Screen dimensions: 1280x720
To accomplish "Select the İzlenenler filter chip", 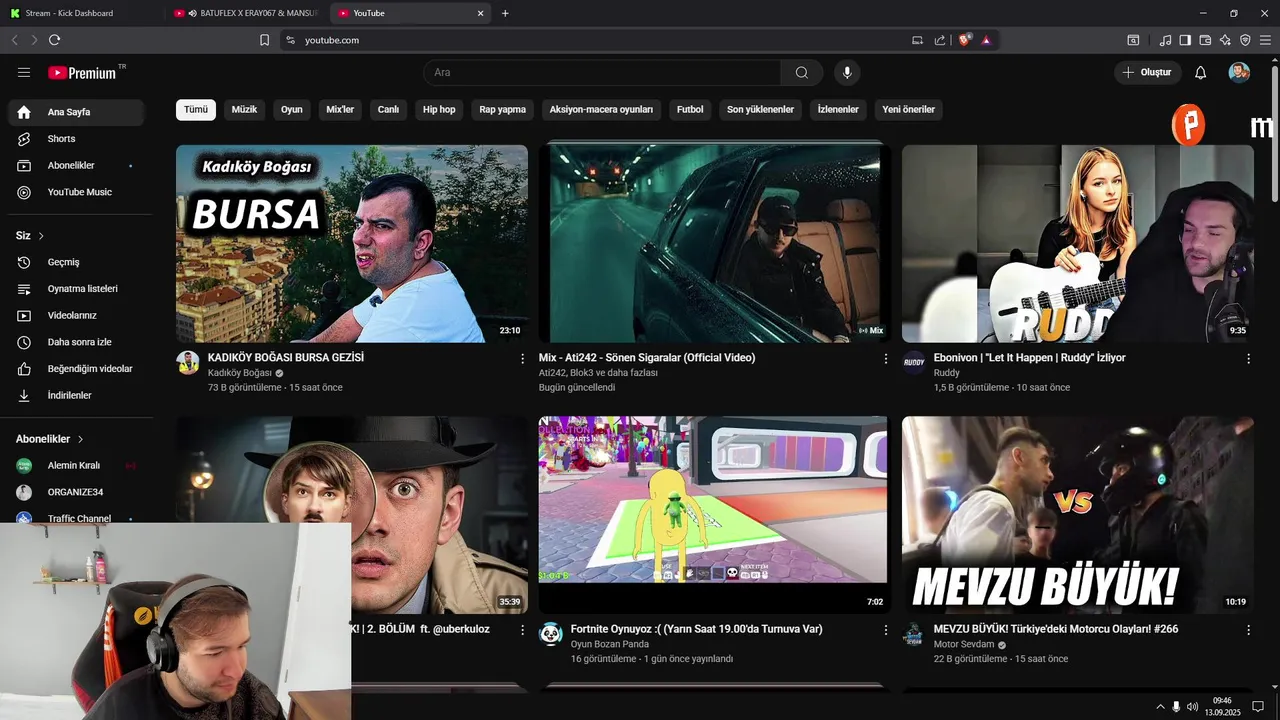I will [x=838, y=109].
